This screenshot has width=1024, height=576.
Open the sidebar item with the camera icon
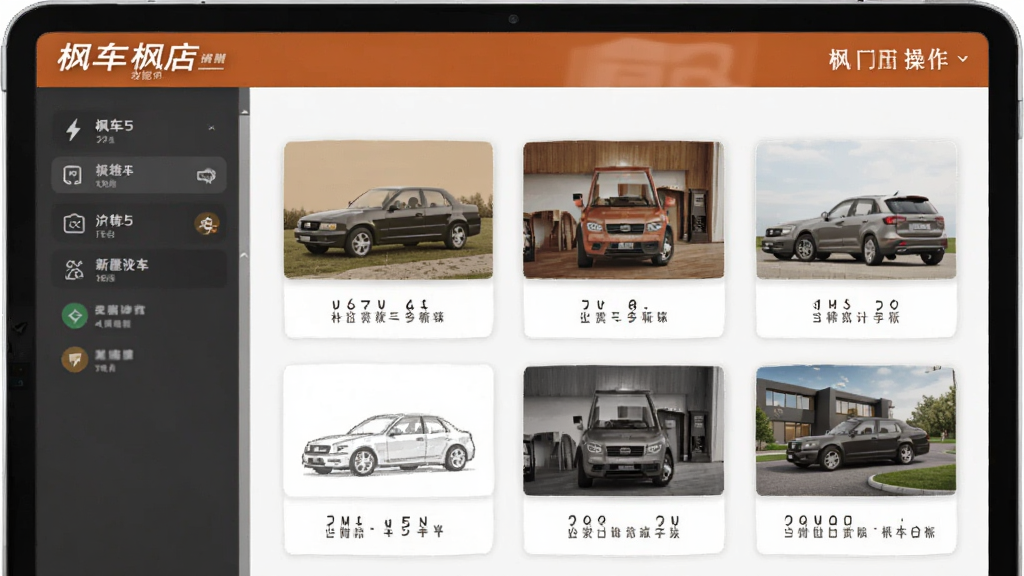(x=138, y=224)
